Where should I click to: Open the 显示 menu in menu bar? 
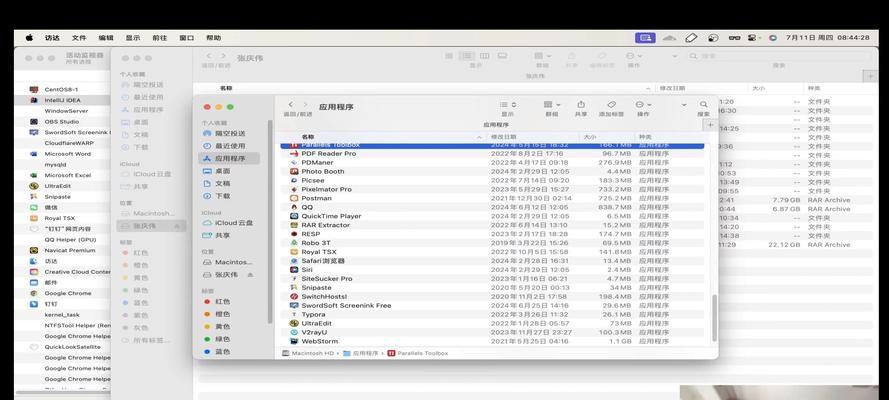[x=133, y=38]
